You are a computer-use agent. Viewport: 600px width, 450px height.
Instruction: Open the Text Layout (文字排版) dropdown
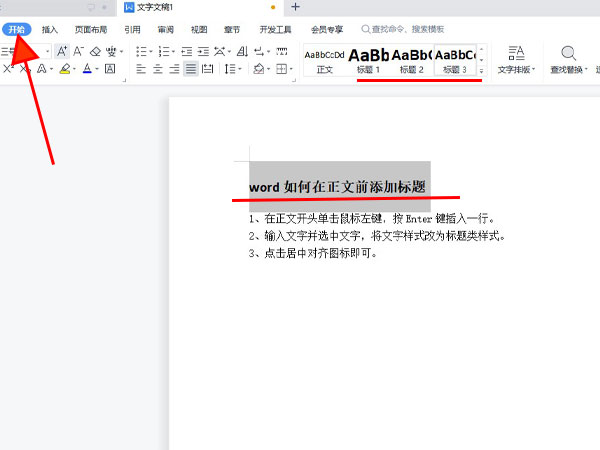pyautogui.click(x=516, y=59)
